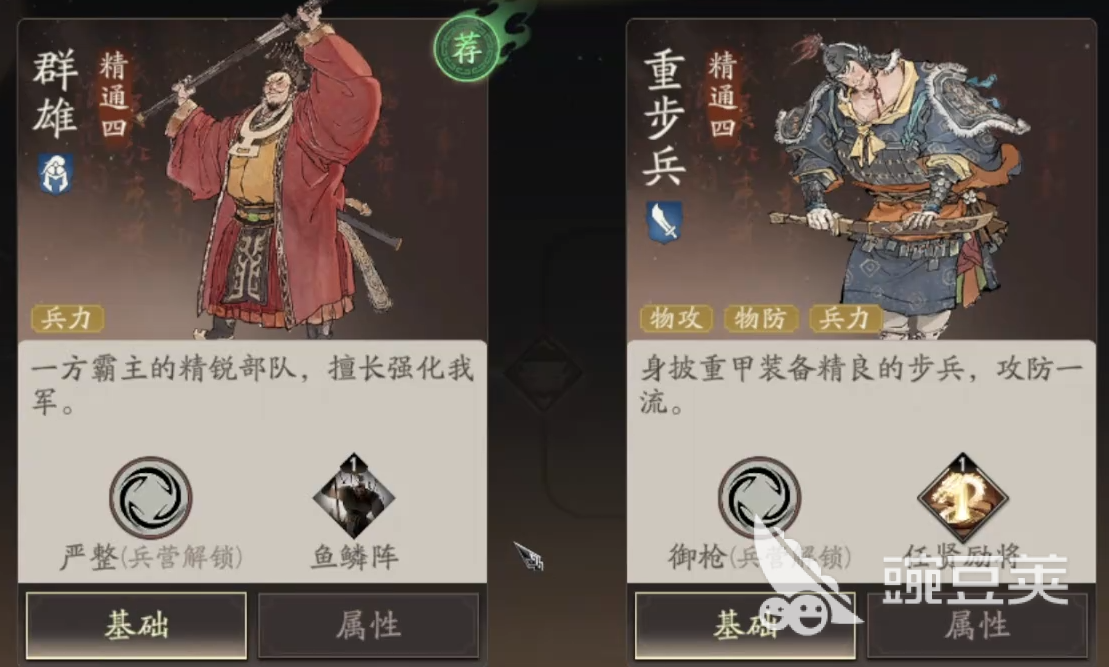Click the green 荐 recommendation badge

(x=467, y=50)
